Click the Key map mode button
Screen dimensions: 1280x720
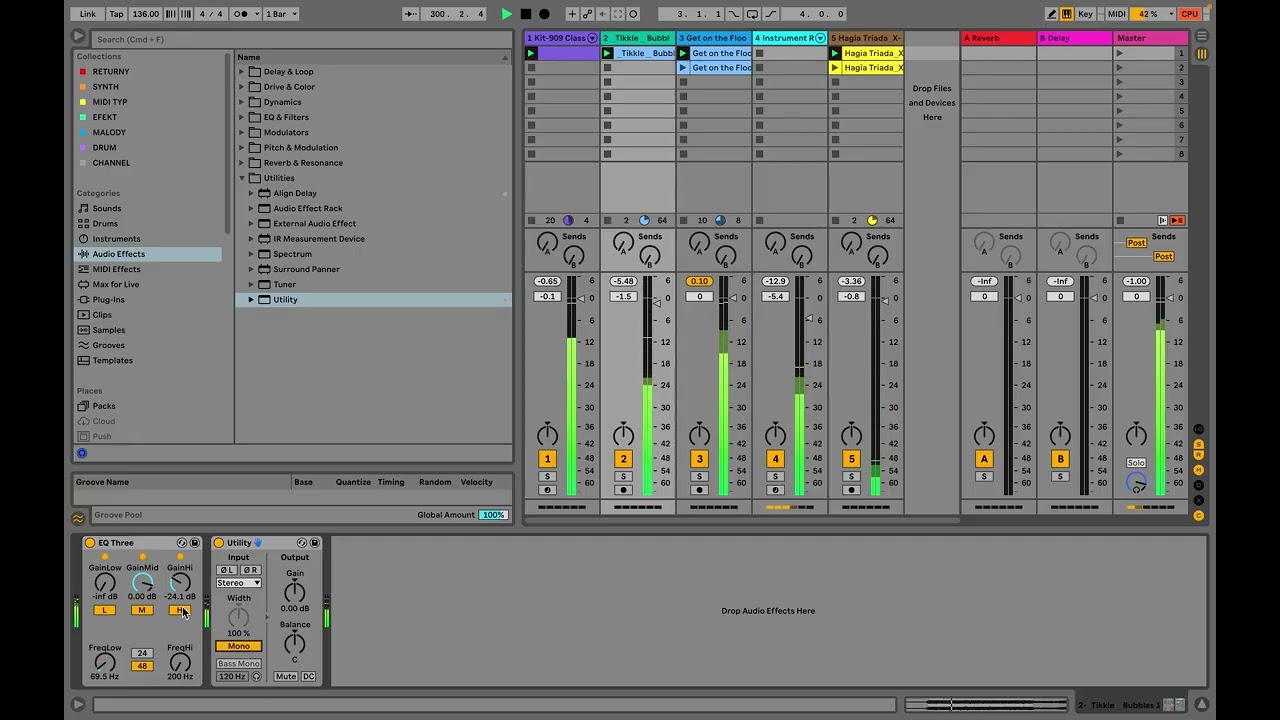point(1086,14)
